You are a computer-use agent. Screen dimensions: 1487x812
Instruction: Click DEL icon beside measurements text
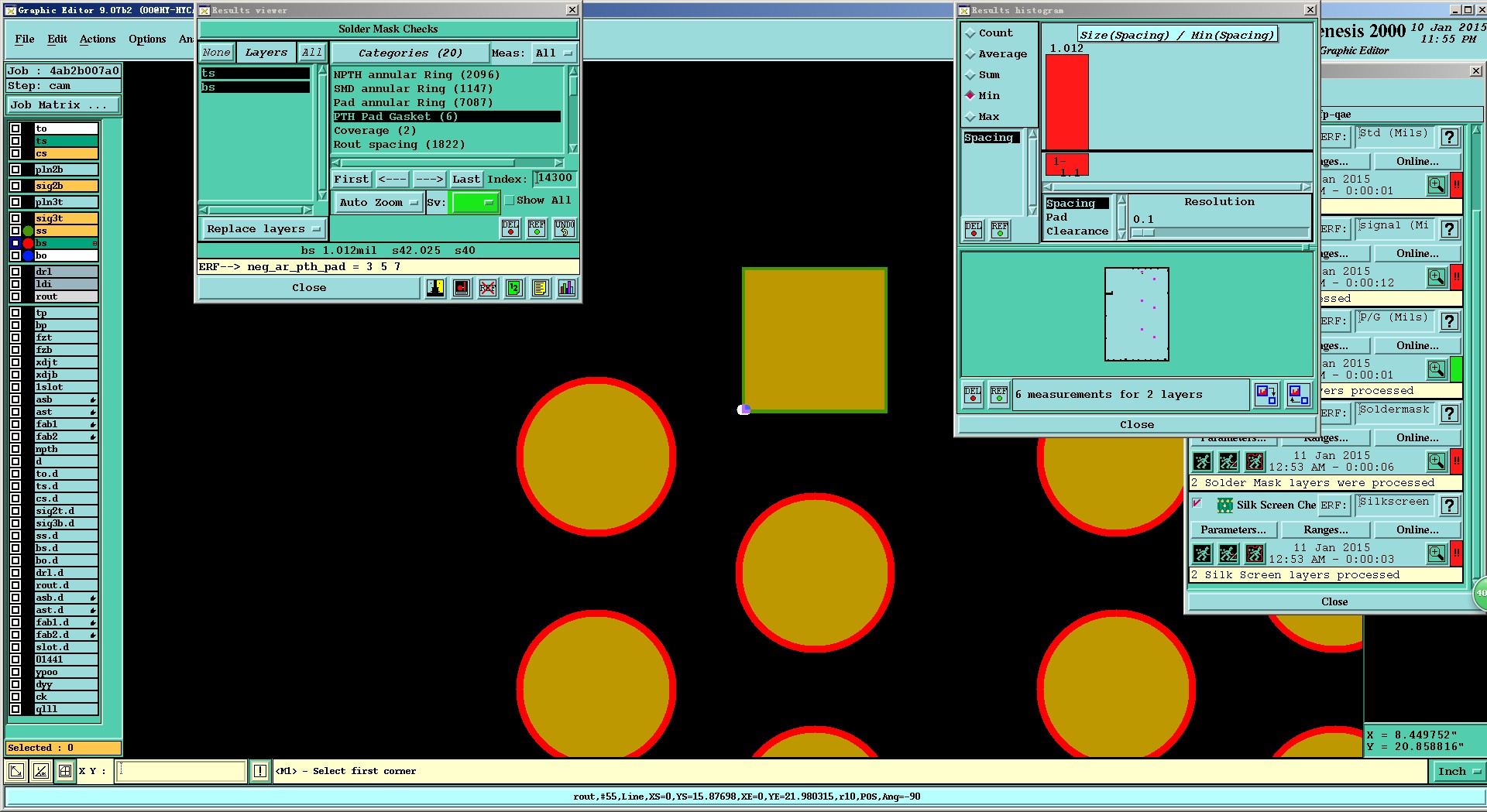click(973, 395)
